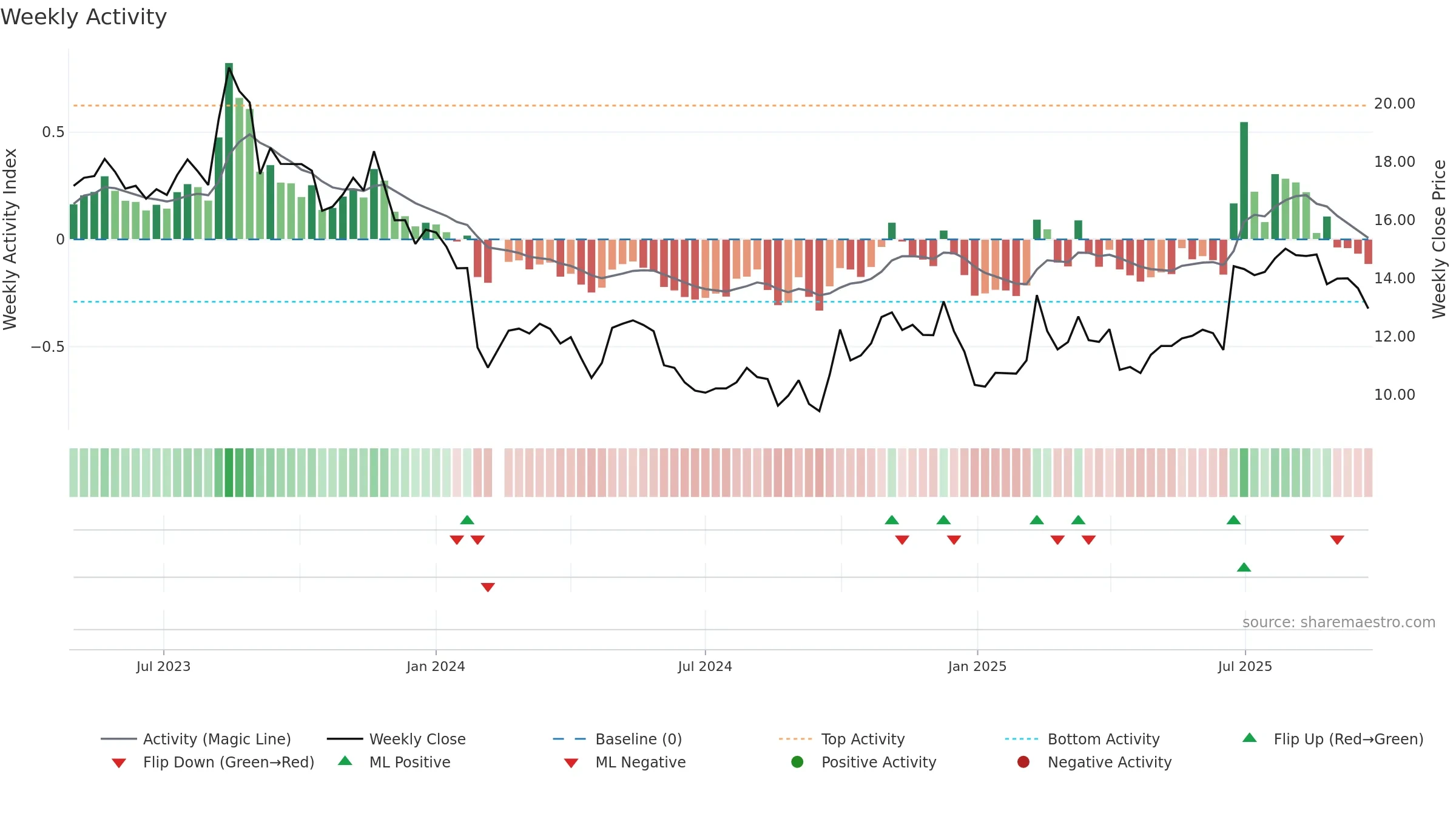Toggle the Baseline (0) legend entry
This screenshot has width=1456, height=819.
tap(618, 739)
